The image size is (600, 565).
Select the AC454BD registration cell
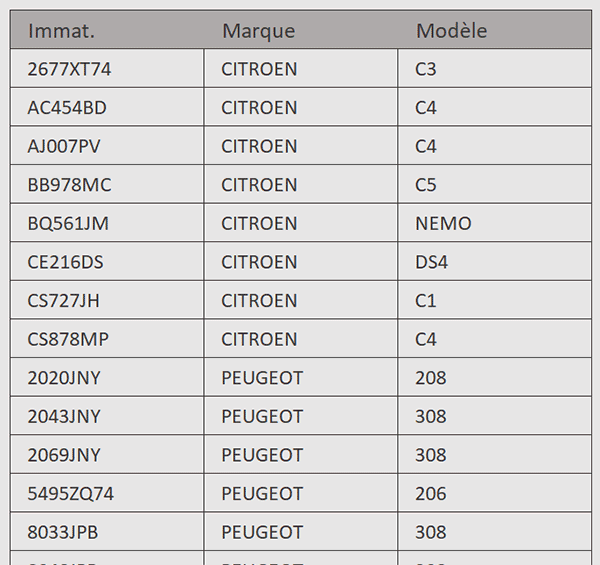(66, 108)
